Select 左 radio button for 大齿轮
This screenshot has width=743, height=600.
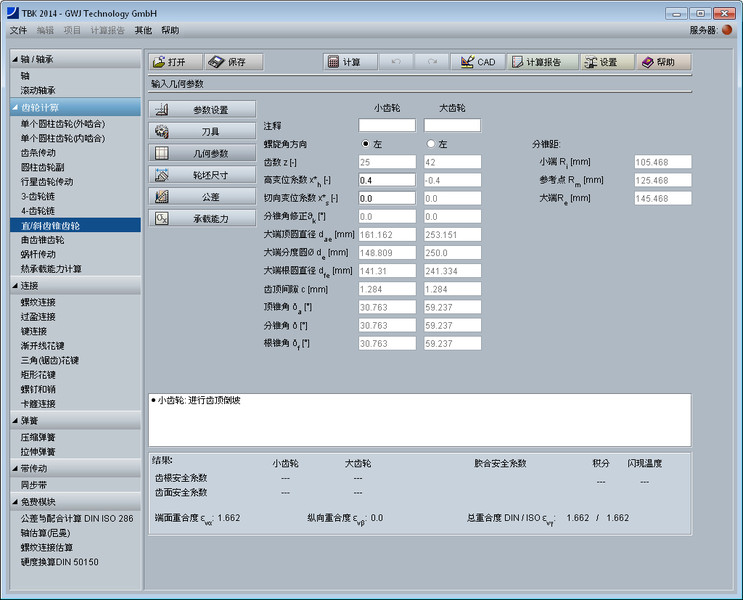431,144
